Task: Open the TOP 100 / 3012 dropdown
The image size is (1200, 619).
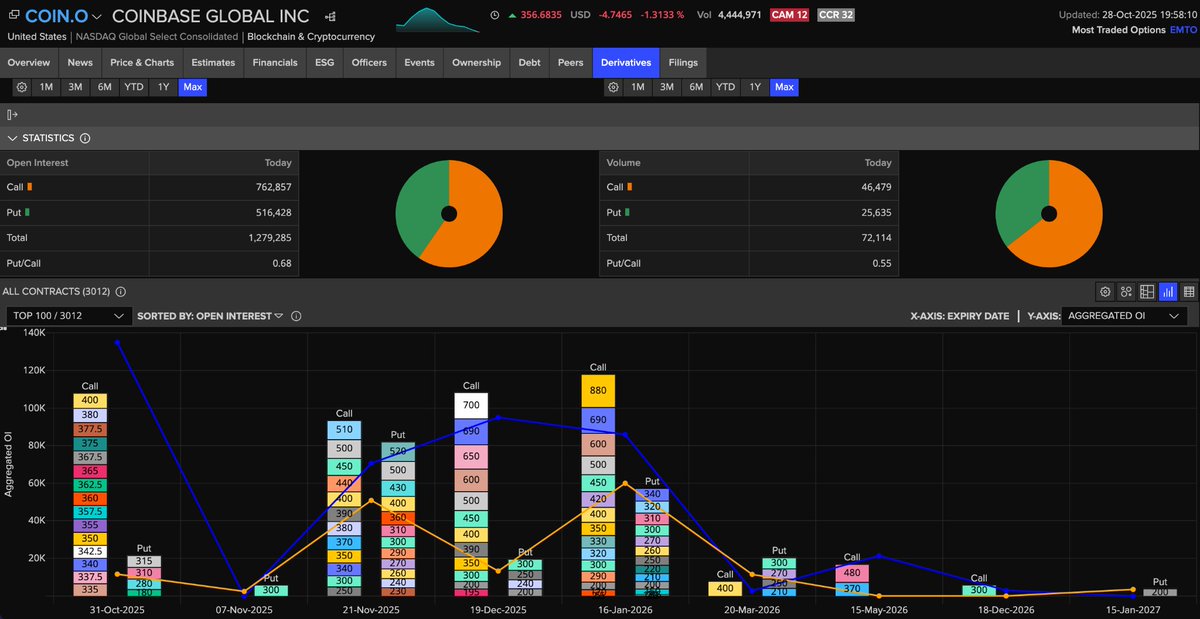Action: pyautogui.click(x=68, y=315)
